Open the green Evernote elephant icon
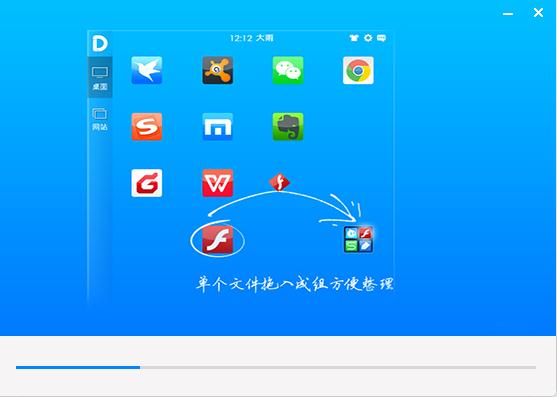557x397 pixels. click(288, 127)
